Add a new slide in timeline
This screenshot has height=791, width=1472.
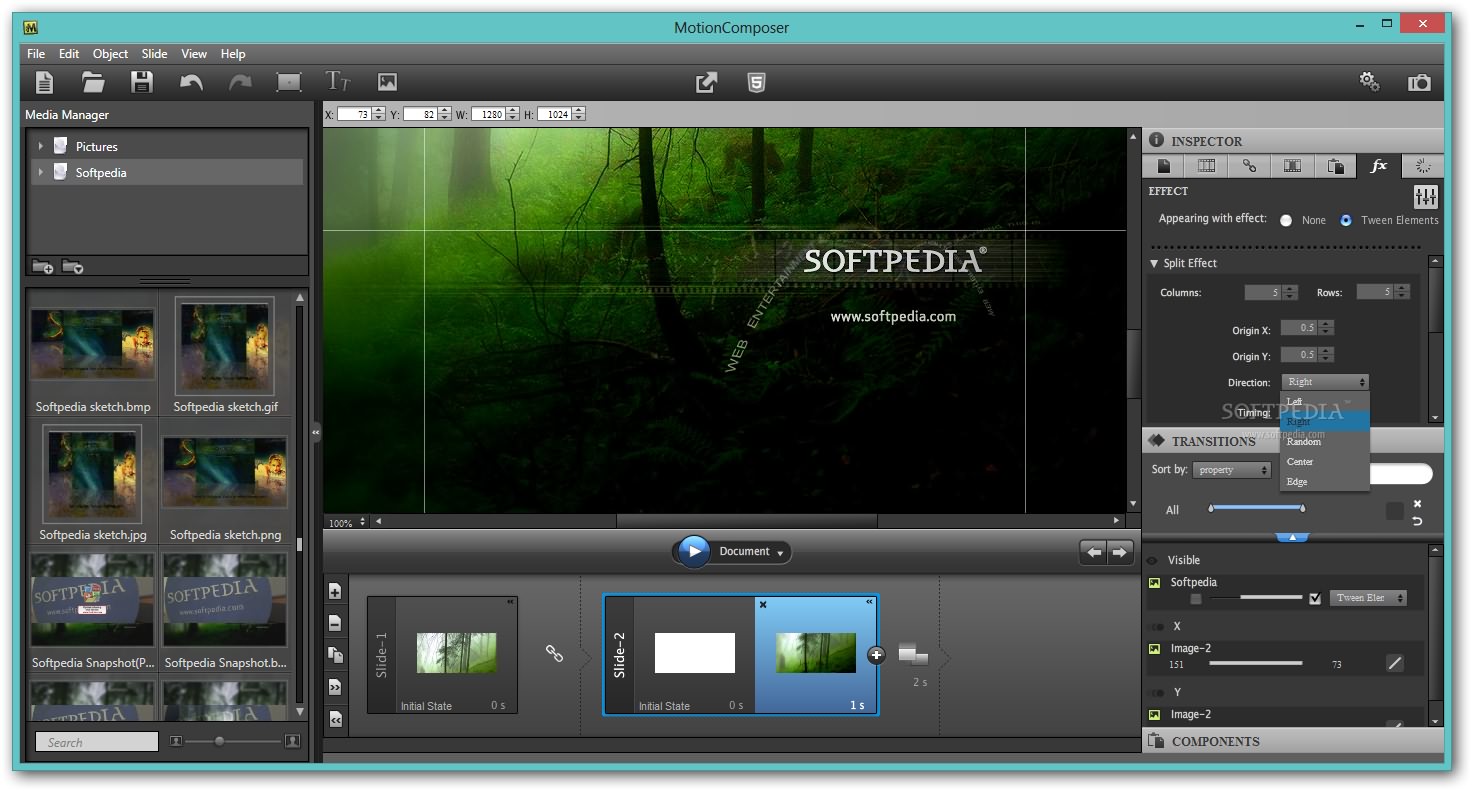[335, 591]
